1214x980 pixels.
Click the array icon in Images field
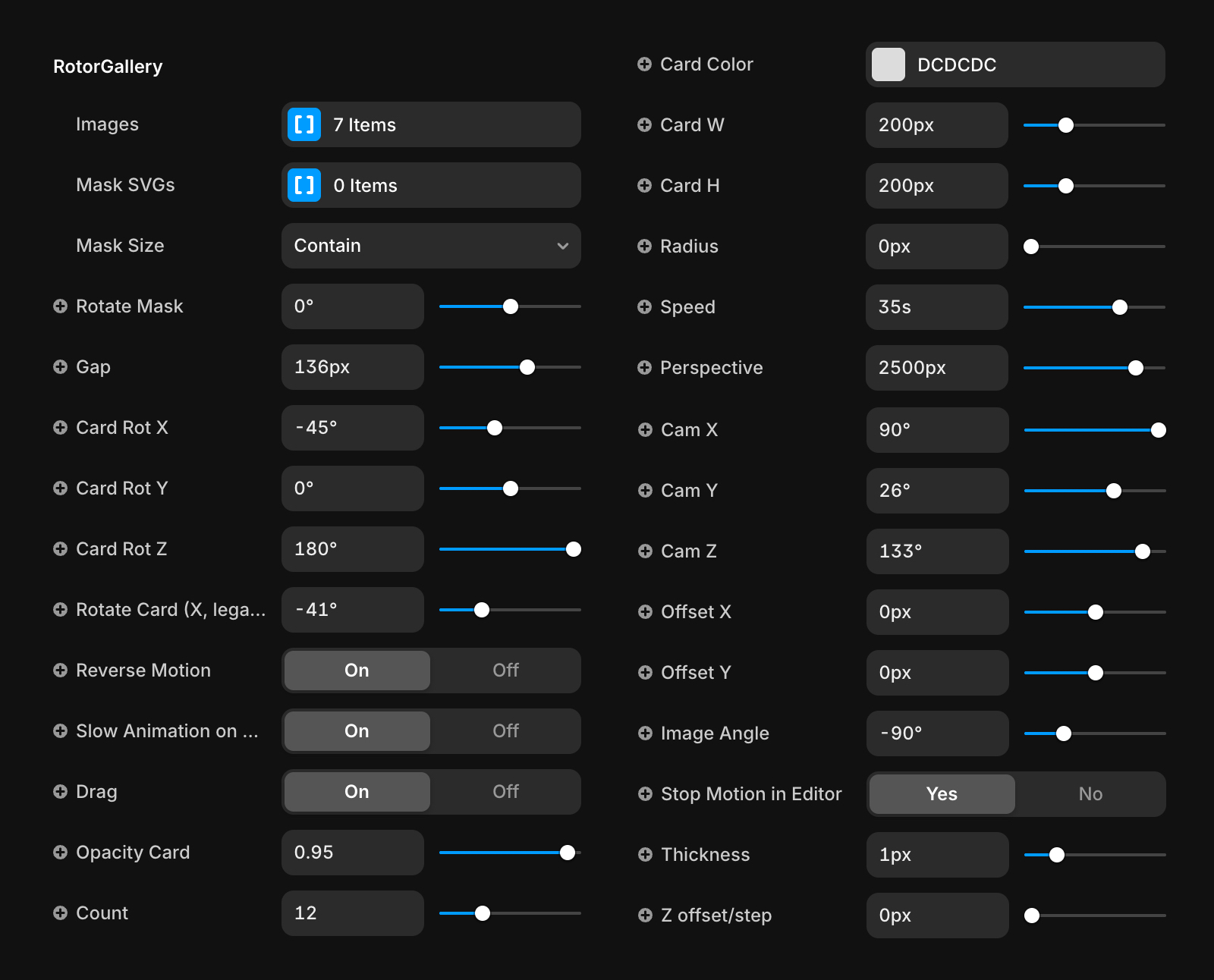coord(304,124)
